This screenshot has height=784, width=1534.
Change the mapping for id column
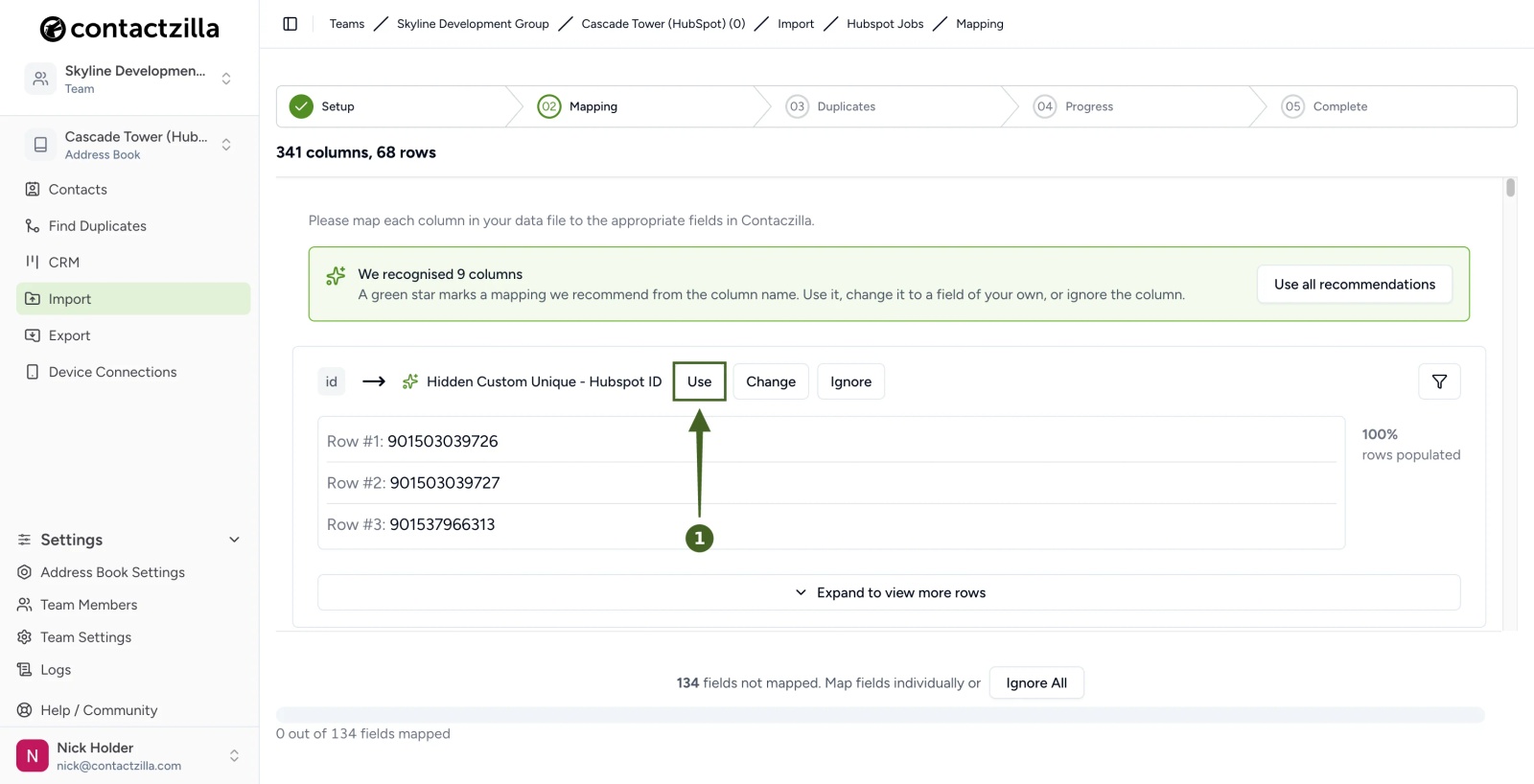[771, 381]
